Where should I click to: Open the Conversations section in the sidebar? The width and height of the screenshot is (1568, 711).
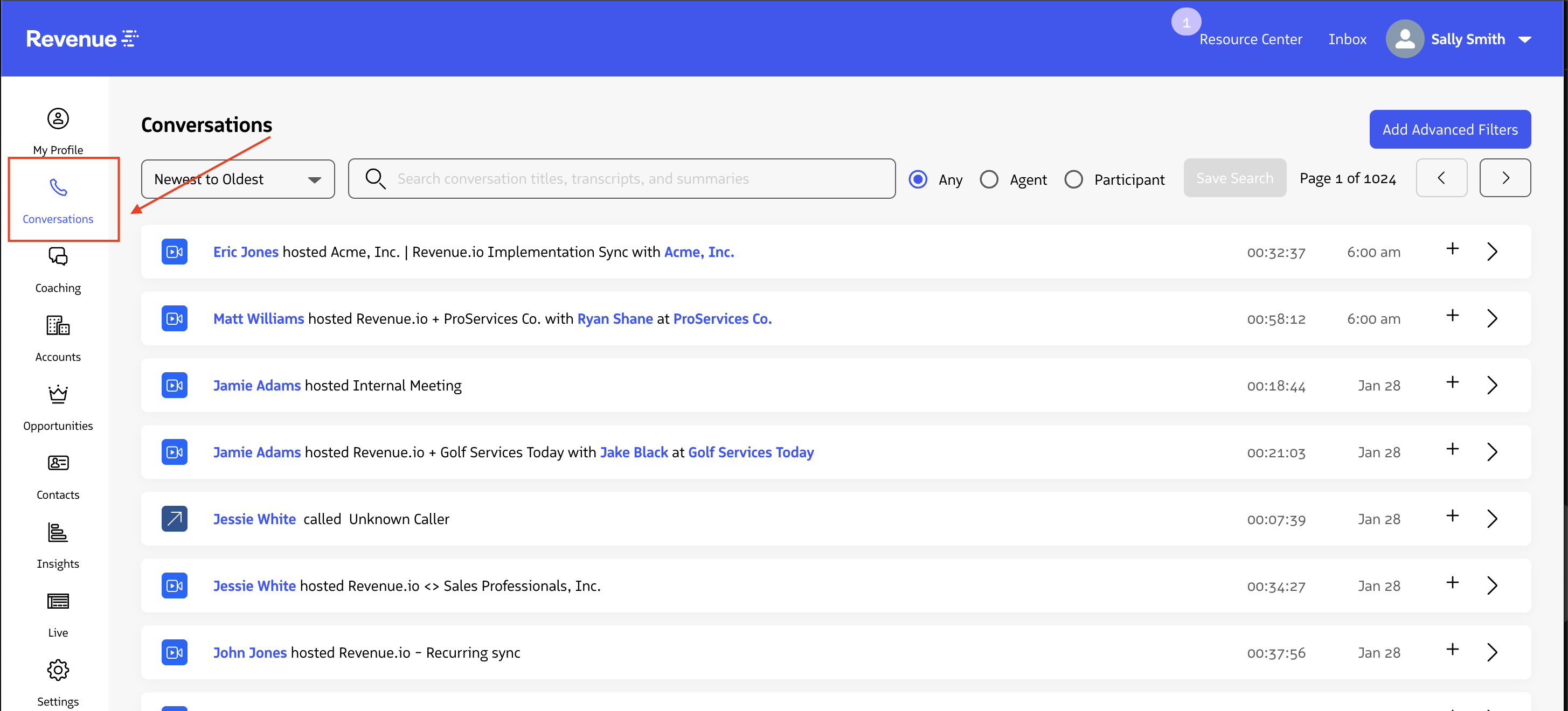point(58,200)
